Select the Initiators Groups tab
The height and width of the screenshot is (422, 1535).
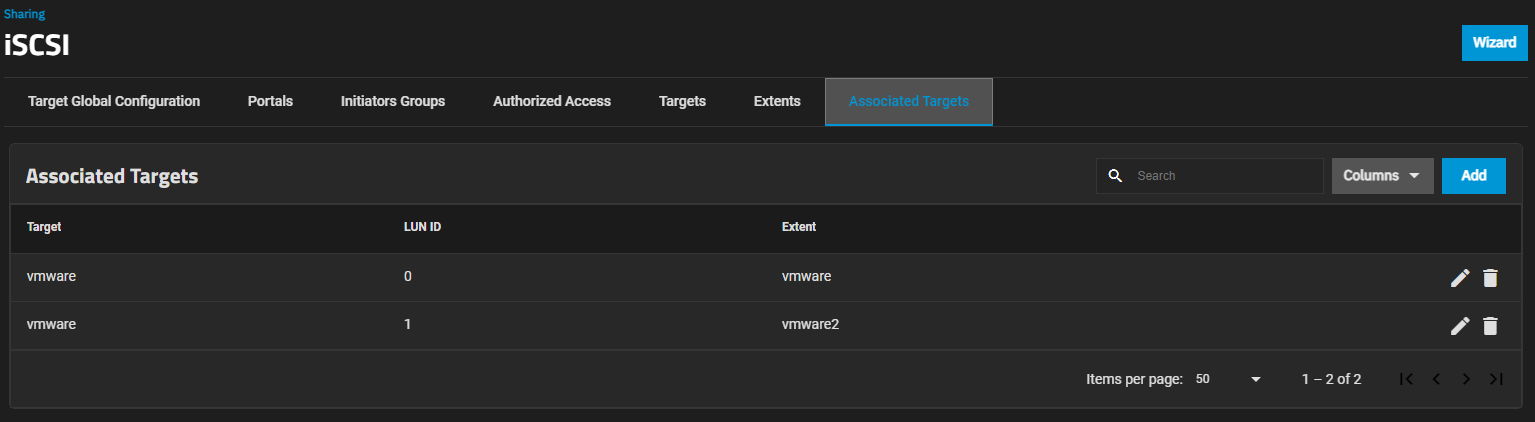pos(392,101)
